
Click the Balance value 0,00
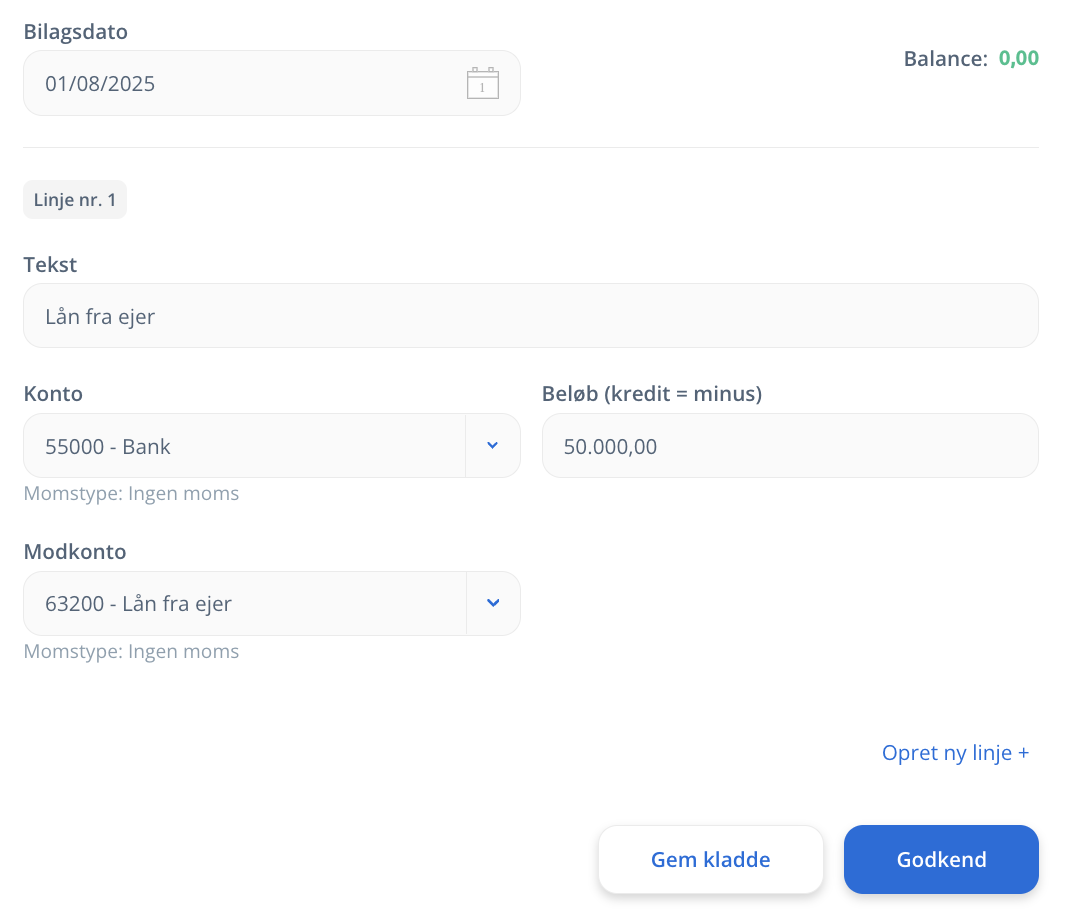pyautogui.click(x=1018, y=59)
